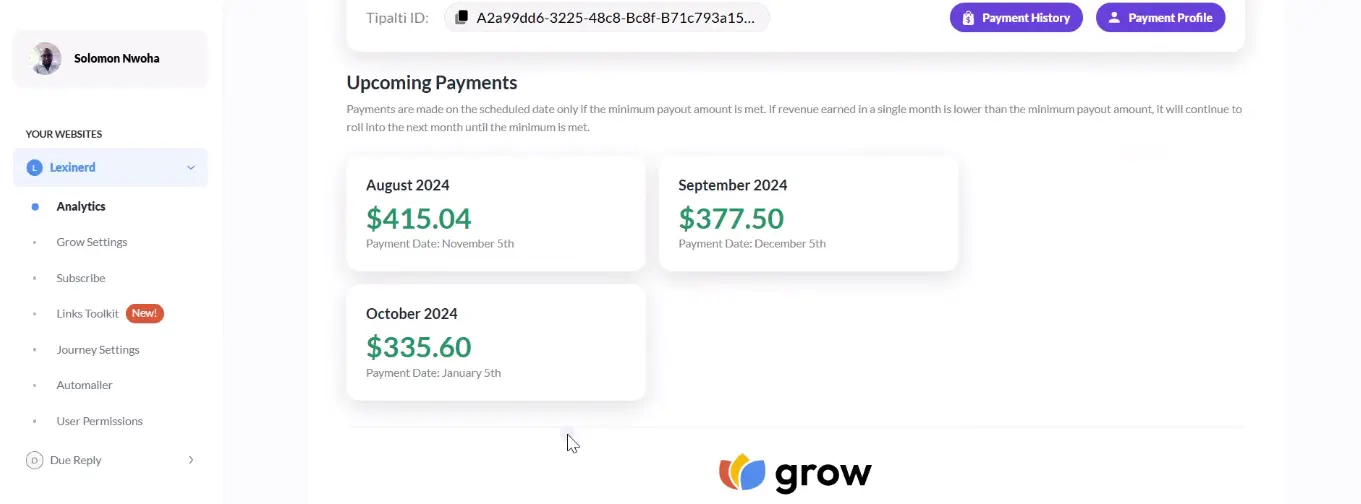The image size is (1361, 504).
Task: Open User Permissions page
Action: click(x=100, y=421)
